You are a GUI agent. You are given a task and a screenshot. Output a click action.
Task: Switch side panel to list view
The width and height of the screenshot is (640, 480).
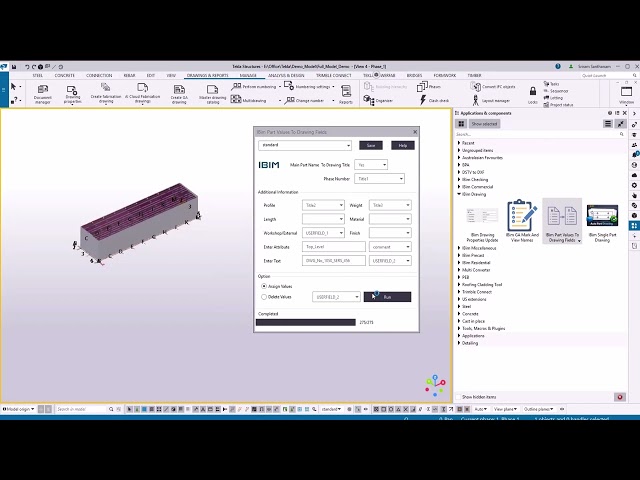click(608, 124)
